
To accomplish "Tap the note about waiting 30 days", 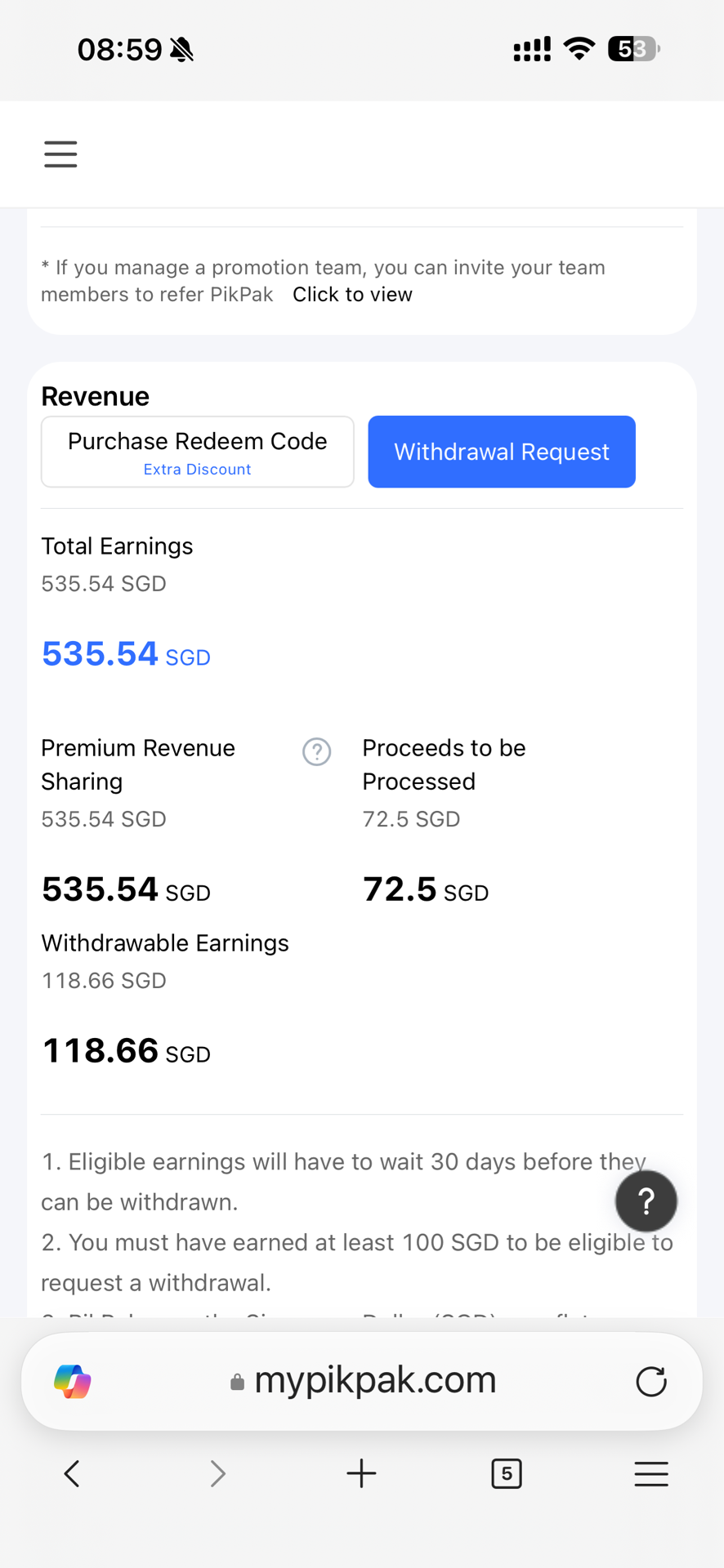I will coord(344,1182).
